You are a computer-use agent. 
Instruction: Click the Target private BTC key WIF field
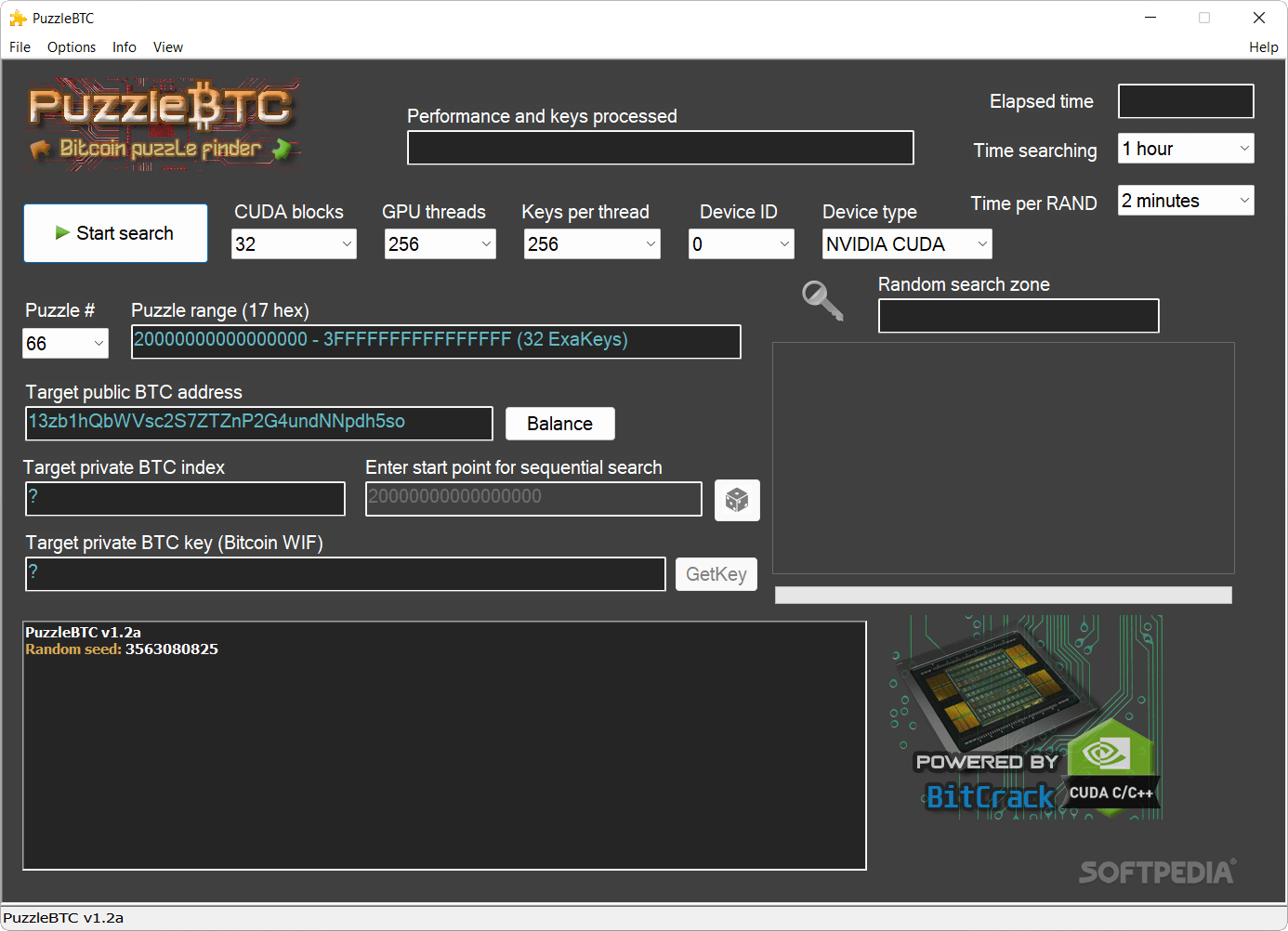pyautogui.click(x=346, y=574)
